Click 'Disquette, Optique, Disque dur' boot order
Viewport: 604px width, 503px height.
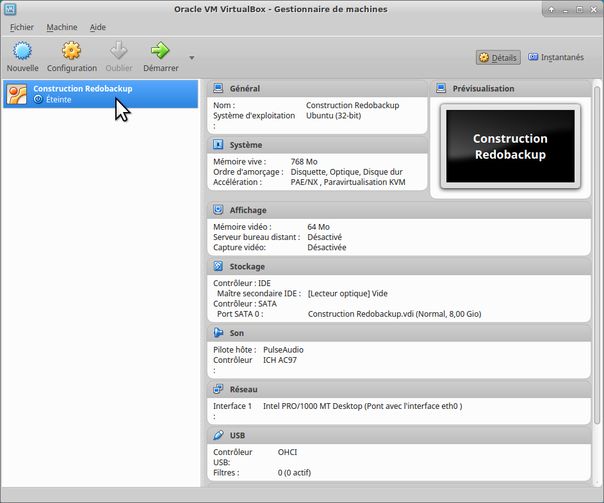[346, 172]
